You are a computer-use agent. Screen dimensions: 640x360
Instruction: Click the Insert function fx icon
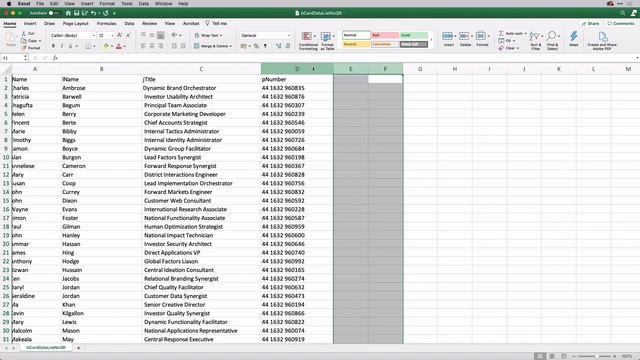click(55, 58)
